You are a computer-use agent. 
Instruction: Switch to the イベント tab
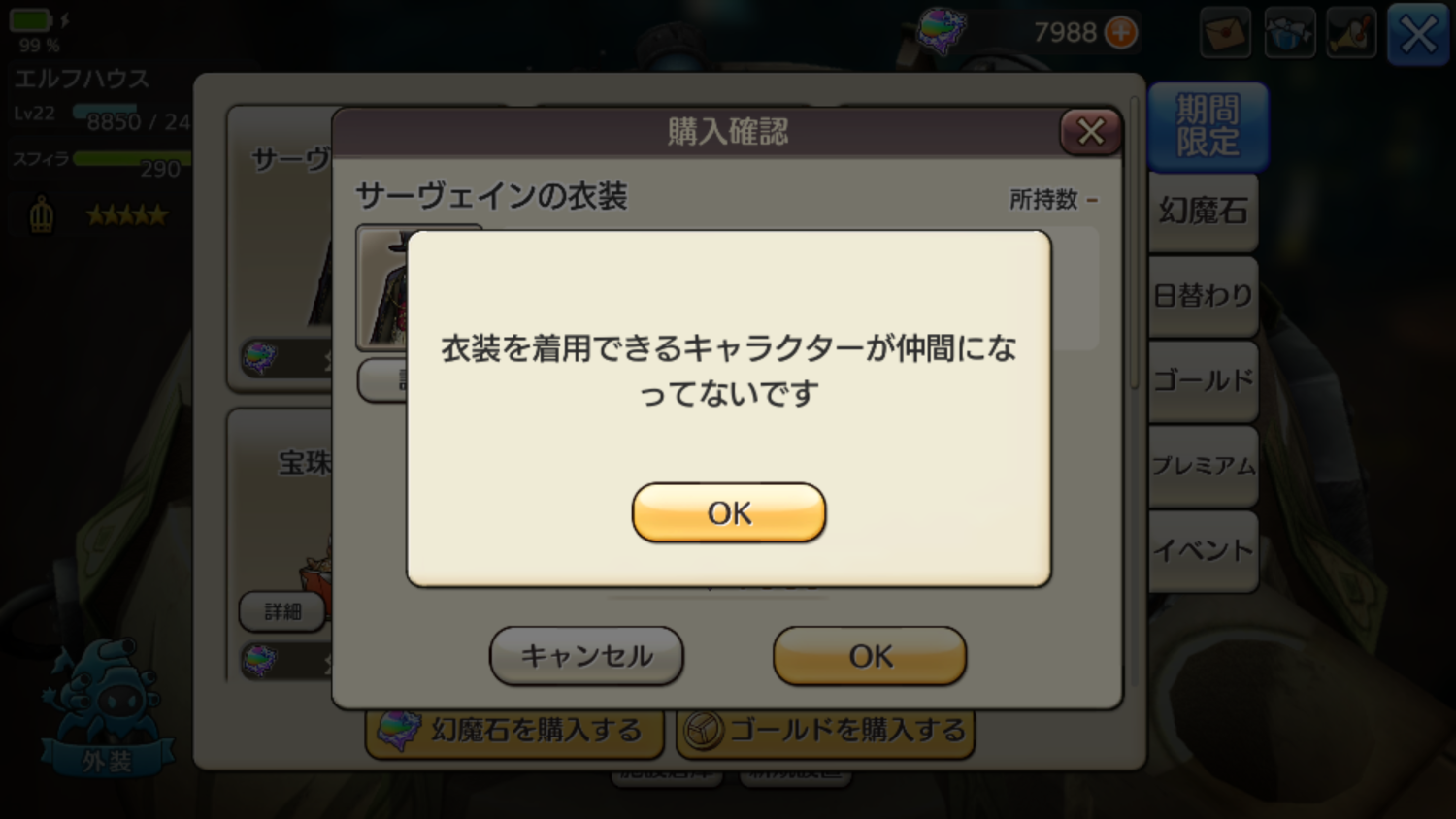1204,550
